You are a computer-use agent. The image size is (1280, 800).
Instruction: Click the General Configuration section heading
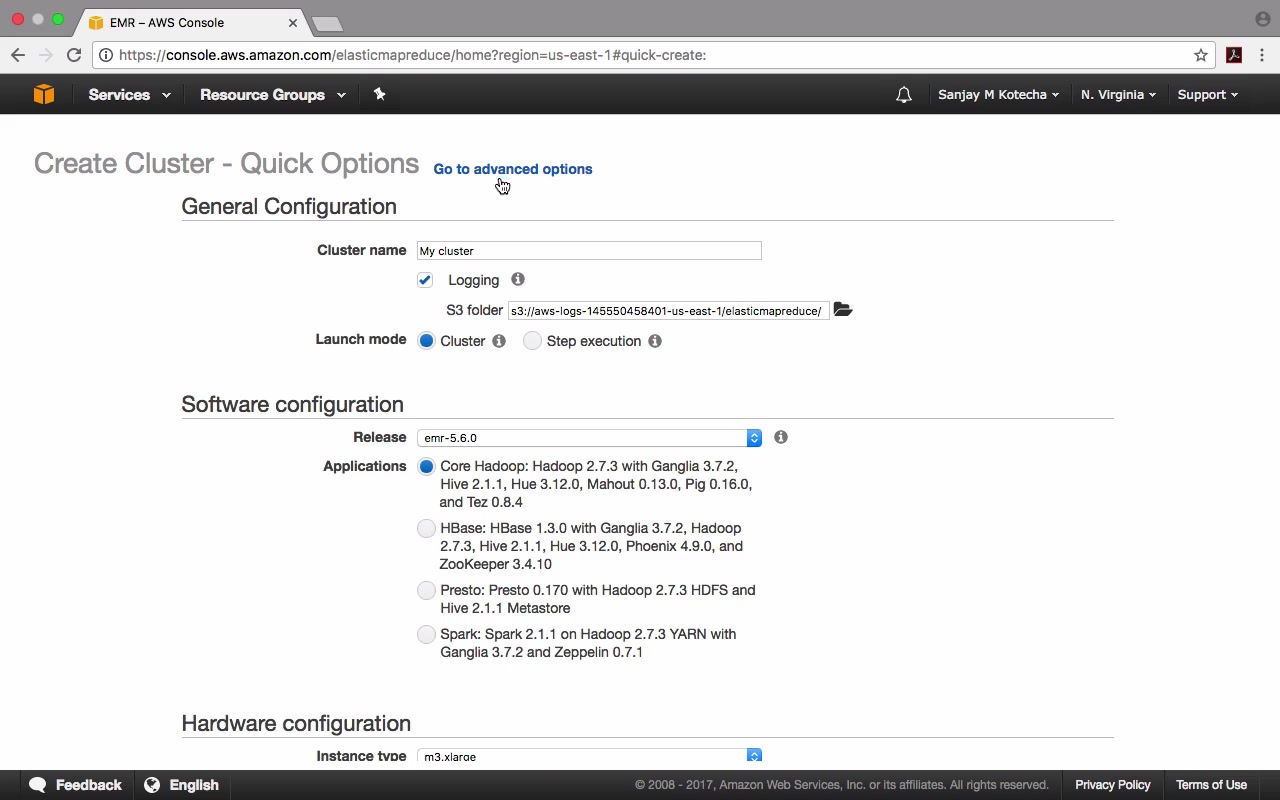pyautogui.click(x=289, y=206)
